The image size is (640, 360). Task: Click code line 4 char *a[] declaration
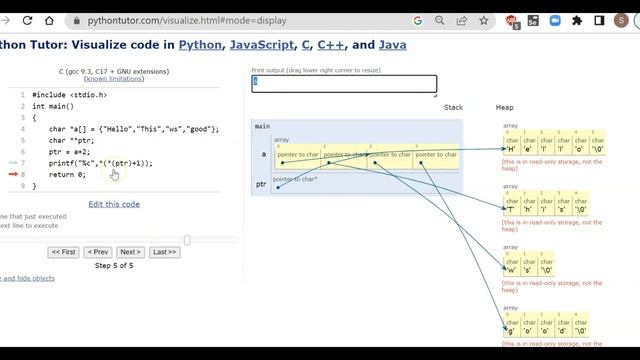coord(134,129)
